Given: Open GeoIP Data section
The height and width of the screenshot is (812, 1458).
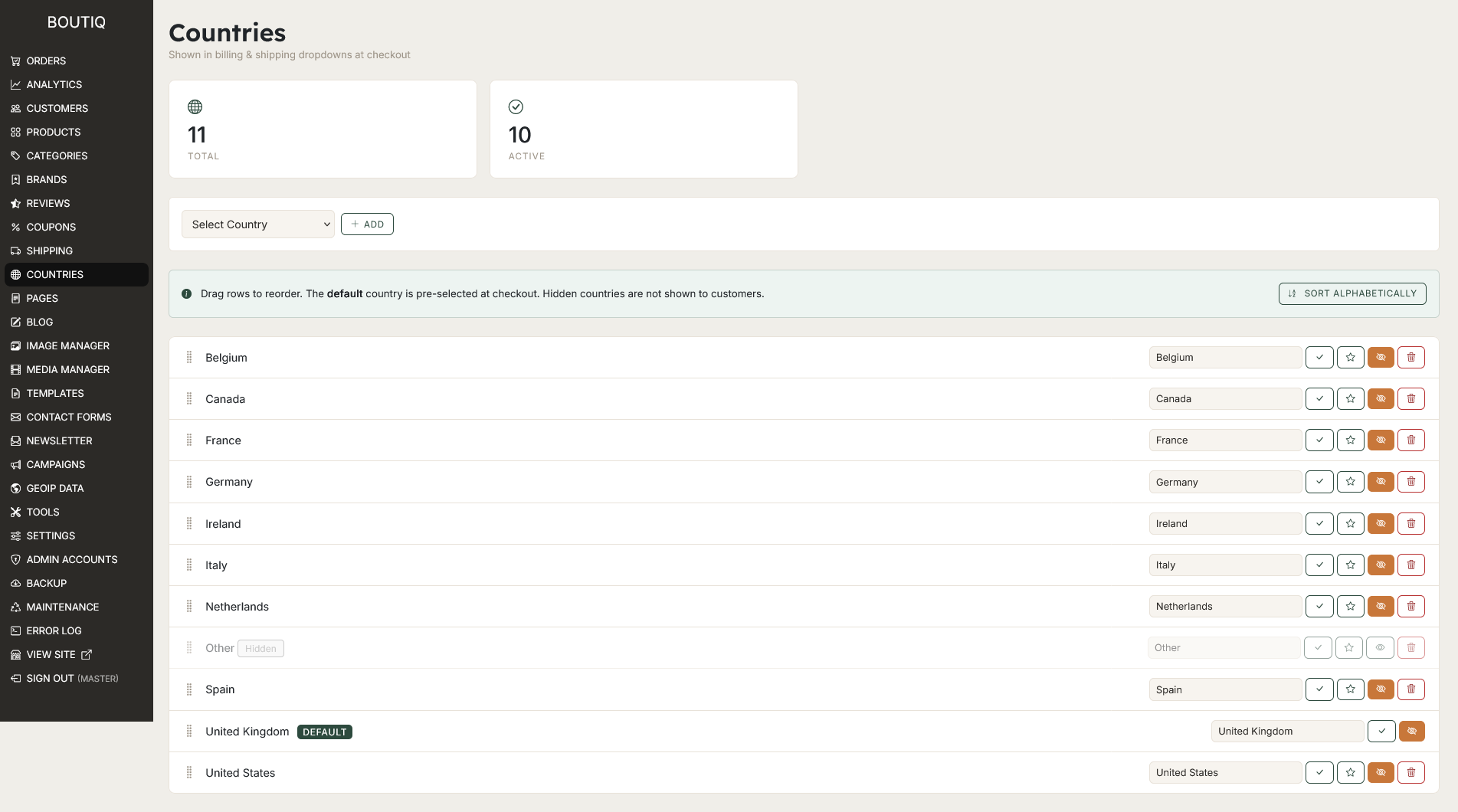Looking at the screenshot, I should (77, 489).
